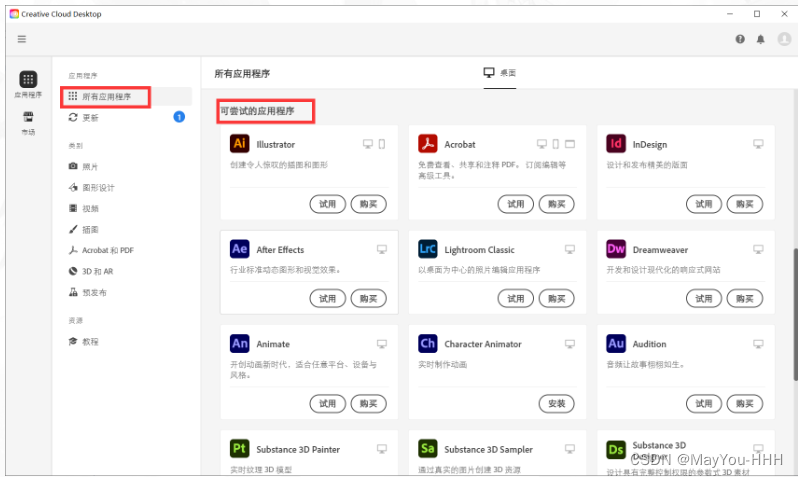Click 试用 for Dreamweaver
Viewport: 798px width, 477px height.
[704, 298]
